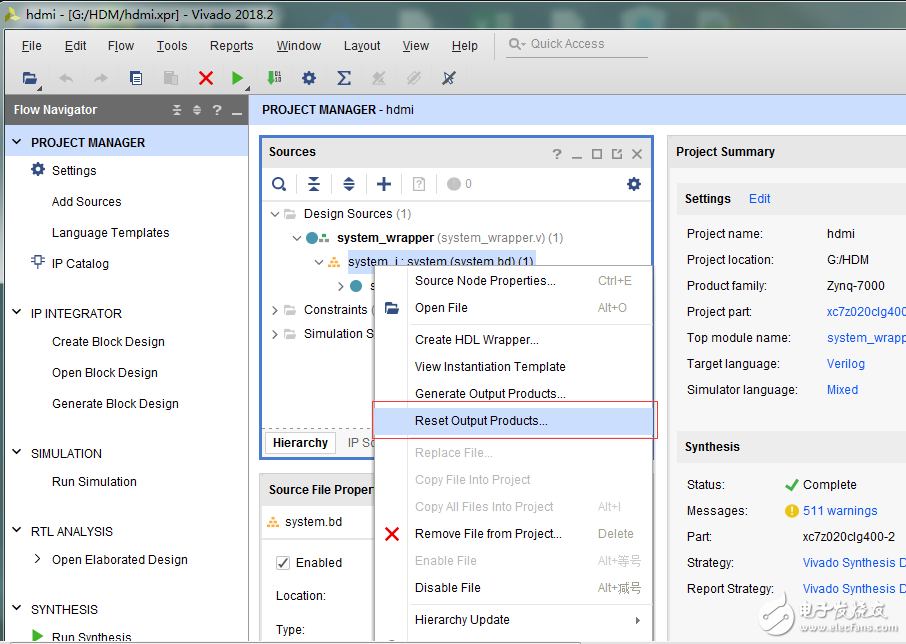Search in the Sources panel
This screenshot has width=906, height=644.
(279, 184)
